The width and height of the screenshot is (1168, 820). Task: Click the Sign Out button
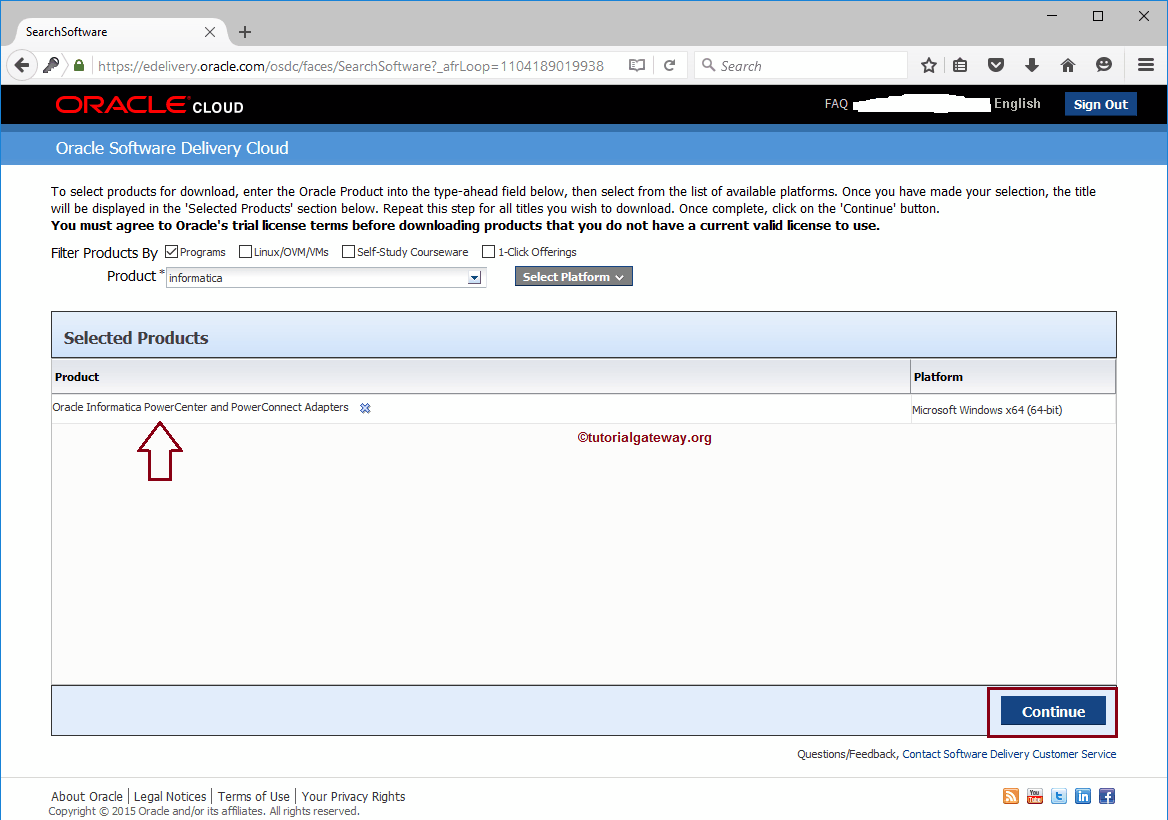pos(1100,104)
